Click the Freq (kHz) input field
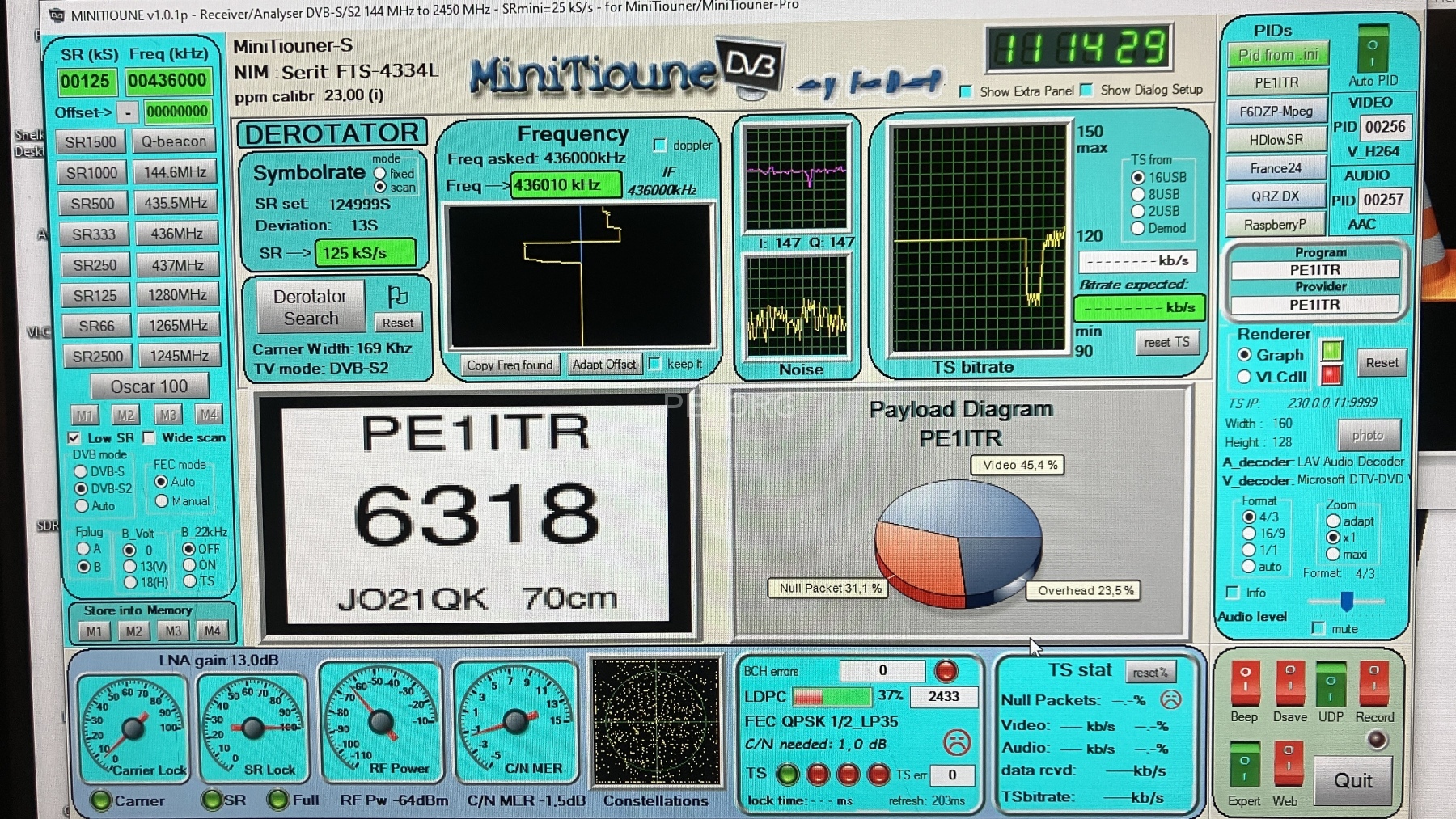The width and height of the screenshot is (1456, 819). (x=167, y=81)
